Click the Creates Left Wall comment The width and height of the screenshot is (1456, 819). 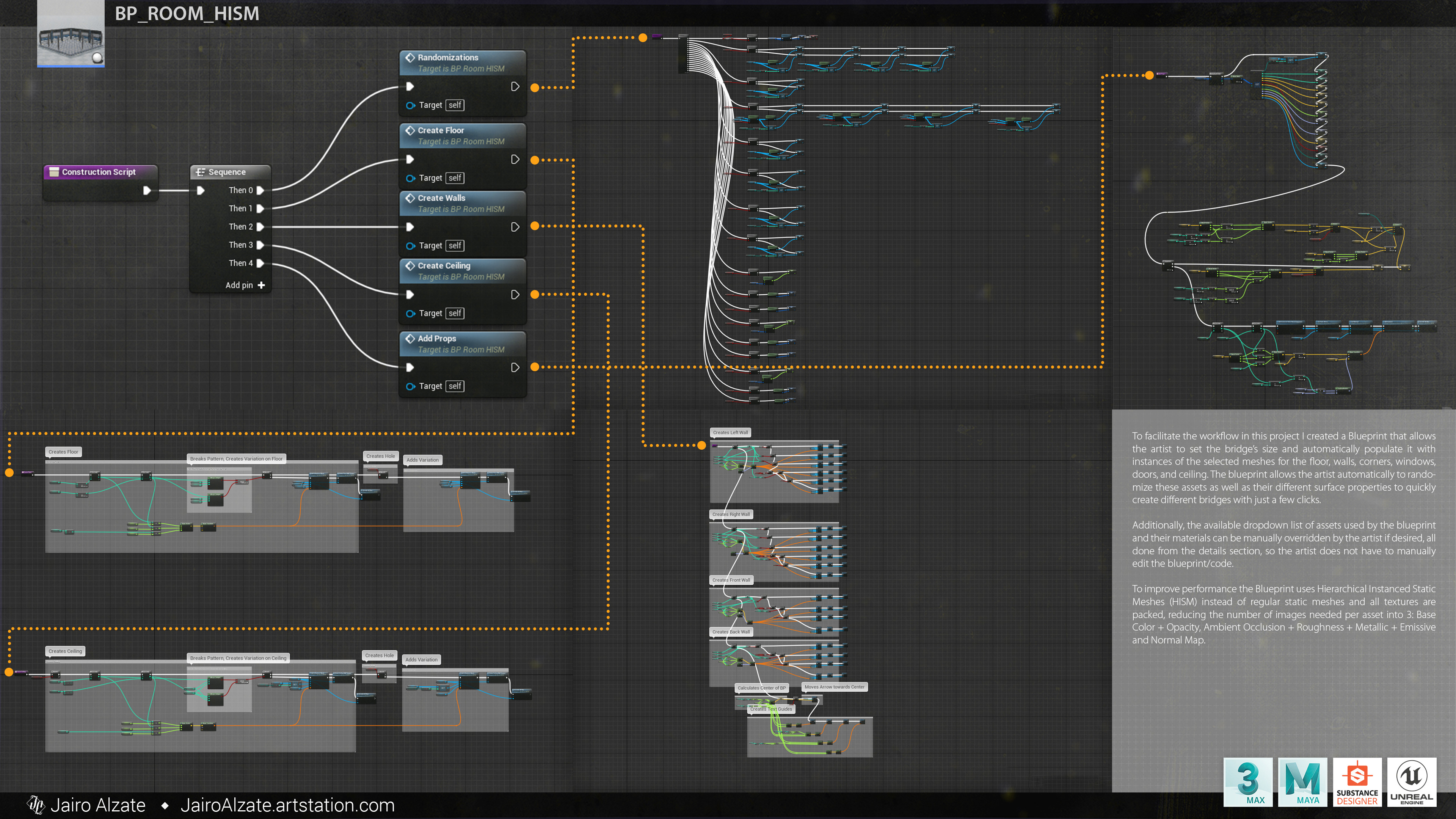tap(730, 432)
